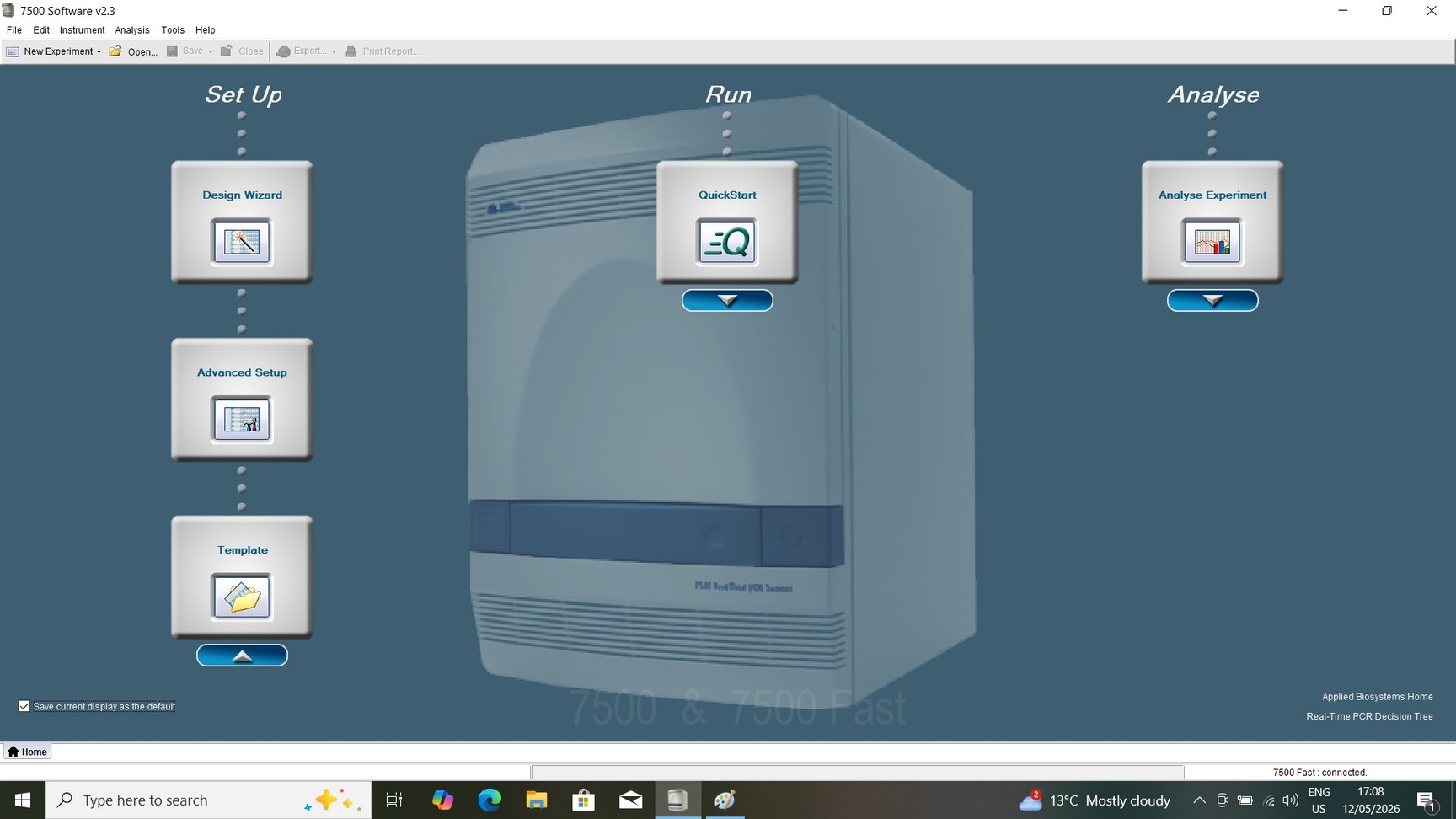
Task: Open Task View on the taskbar
Action: point(393,800)
